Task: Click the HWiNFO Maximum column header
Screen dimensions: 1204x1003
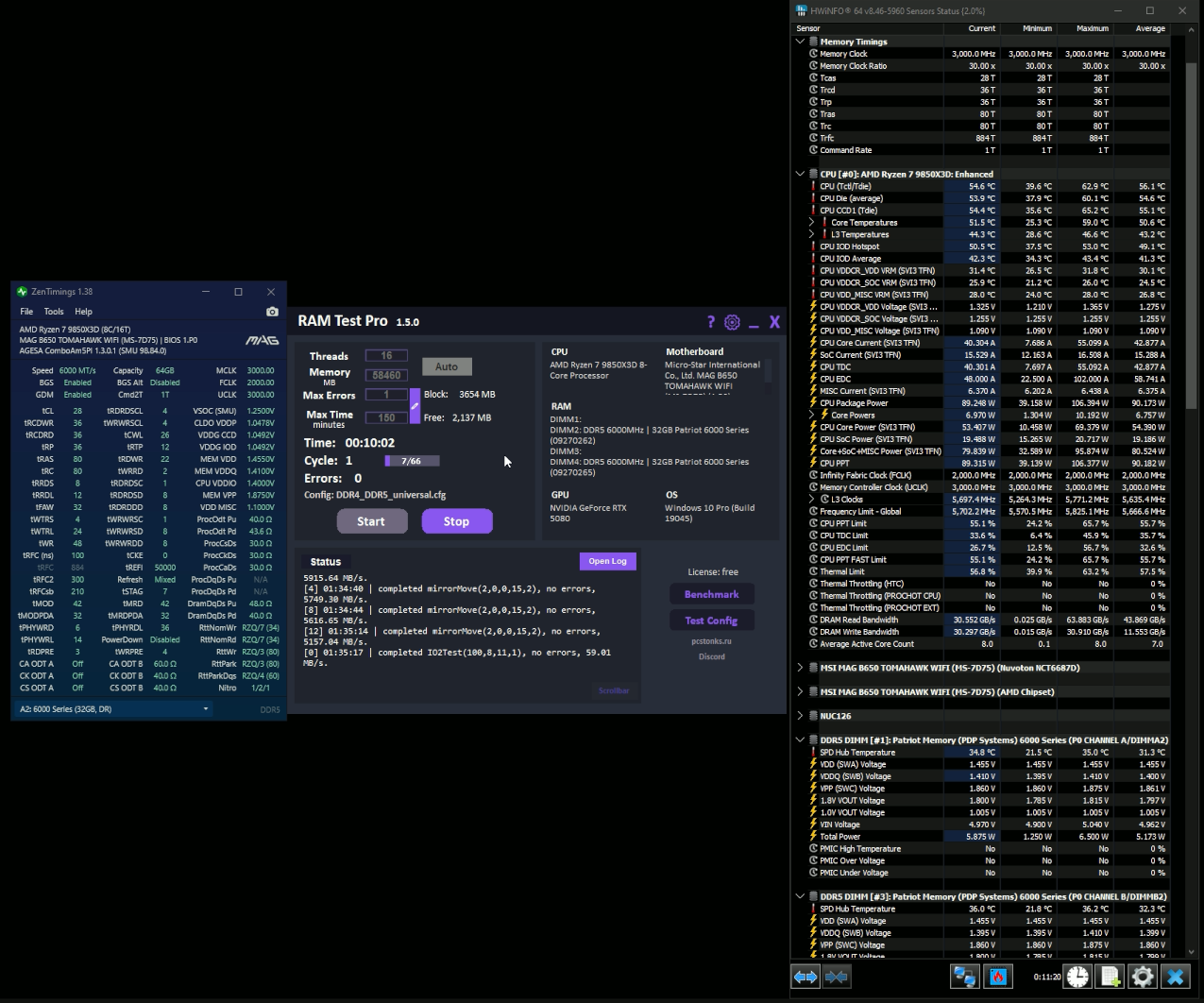Action: click(x=1085, y=28)
